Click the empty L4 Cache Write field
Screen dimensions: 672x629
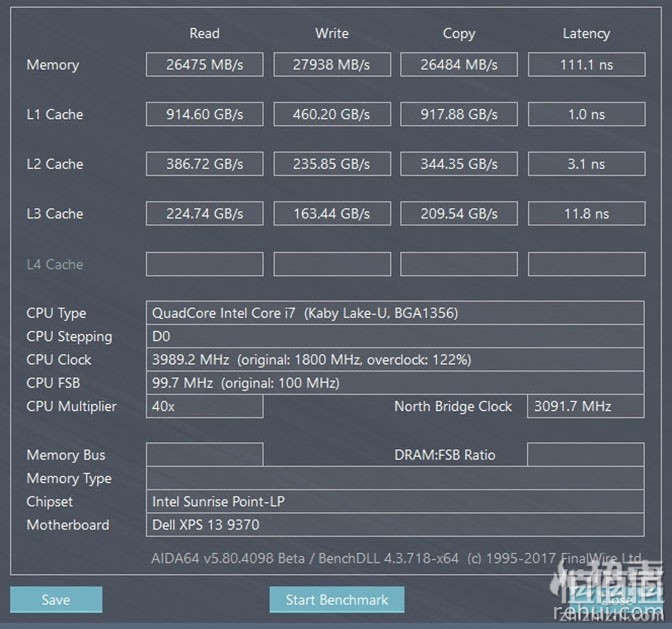click(x=332, y=264)
